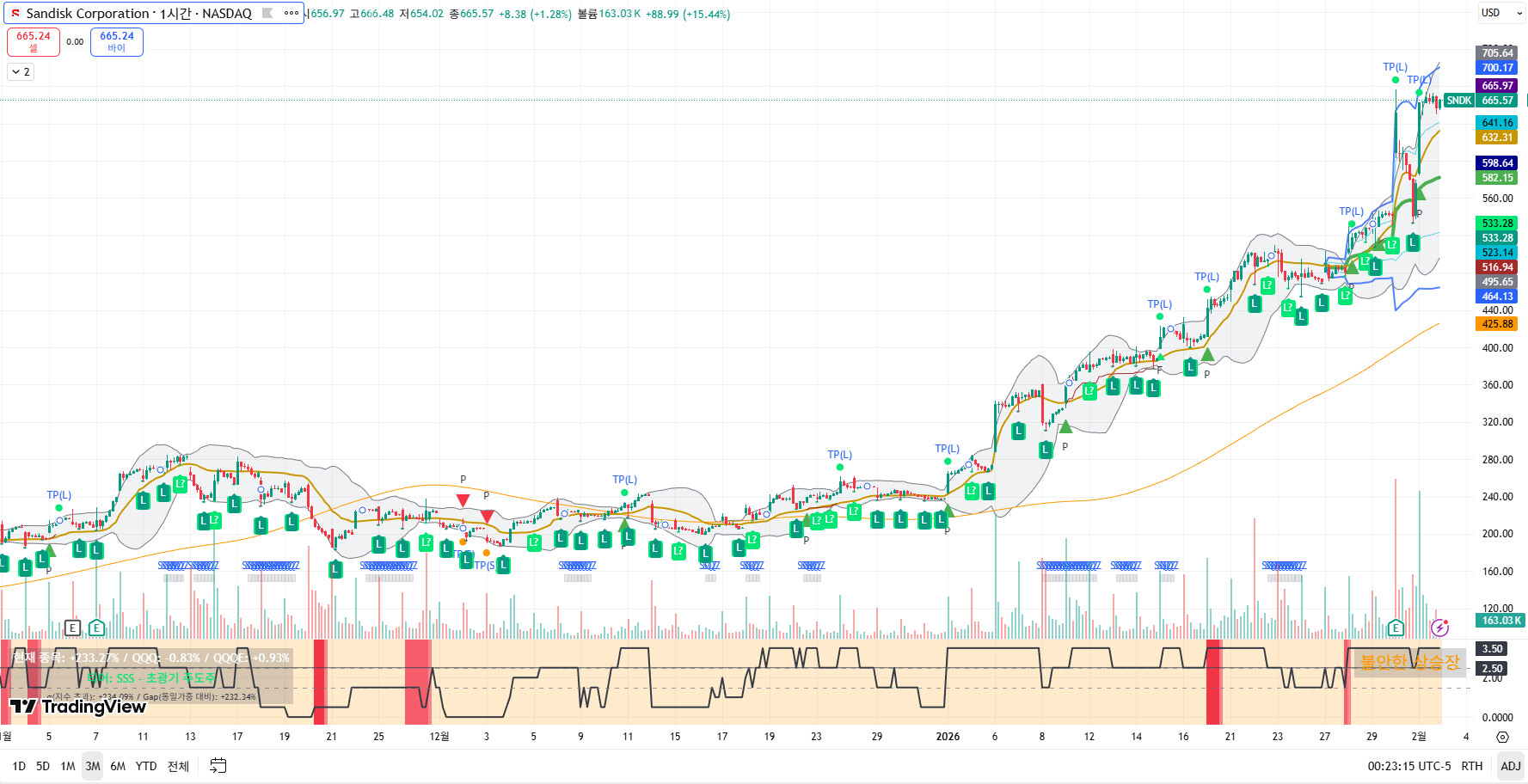Viewport: 1528px width, 784px height.
Task: Click the 2026 year label on time axis
Action: pyautogui.click(x=948, y=737)
